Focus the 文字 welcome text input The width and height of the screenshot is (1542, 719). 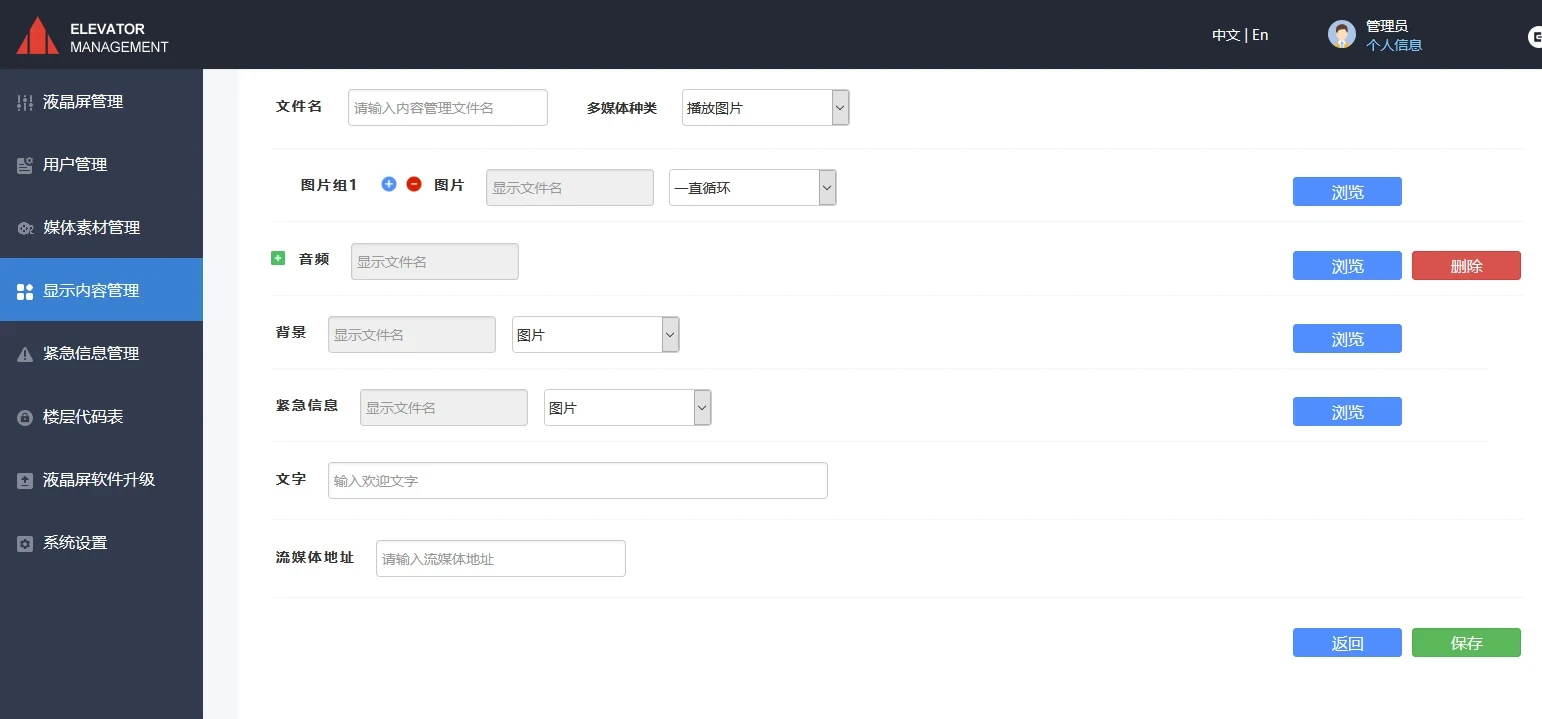pyautogui.click(x=578, y=480)
